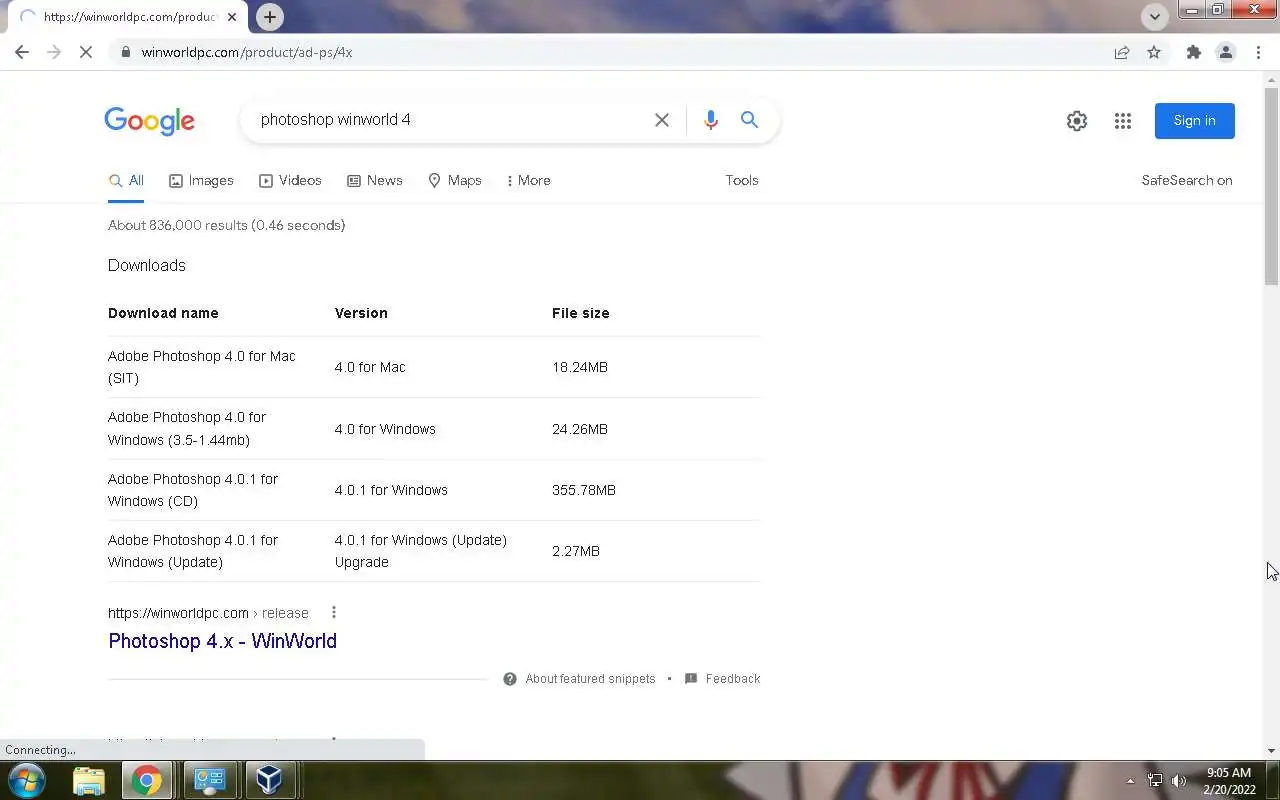
Task: Stop page loading with the X button
Action: [86, 52]
